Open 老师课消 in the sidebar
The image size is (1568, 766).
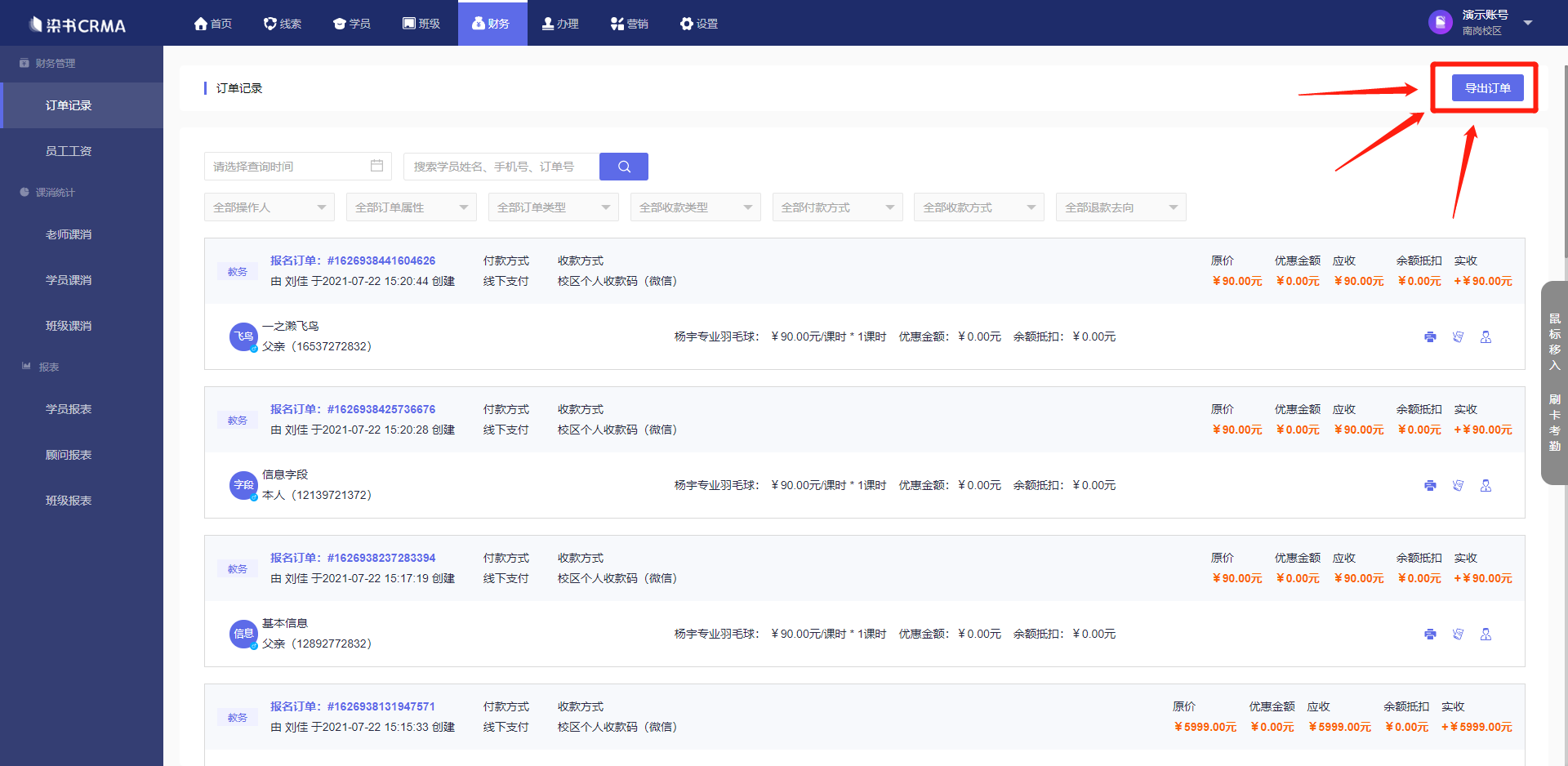[82, 234]
